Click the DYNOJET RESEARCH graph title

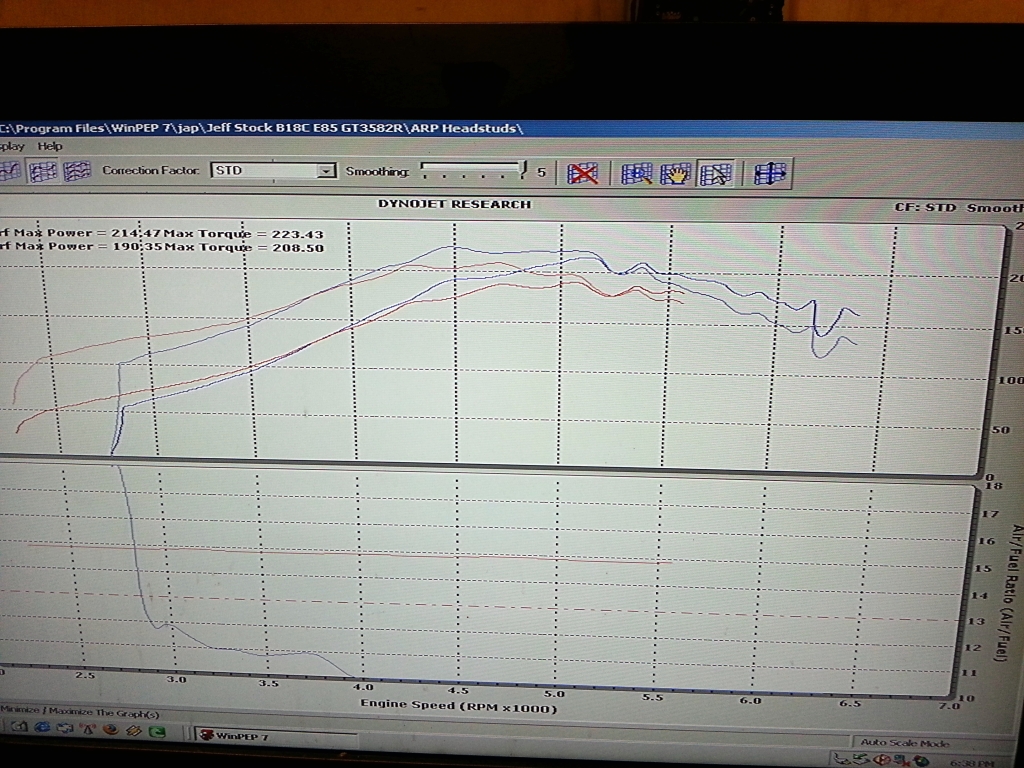coord(455,204)
